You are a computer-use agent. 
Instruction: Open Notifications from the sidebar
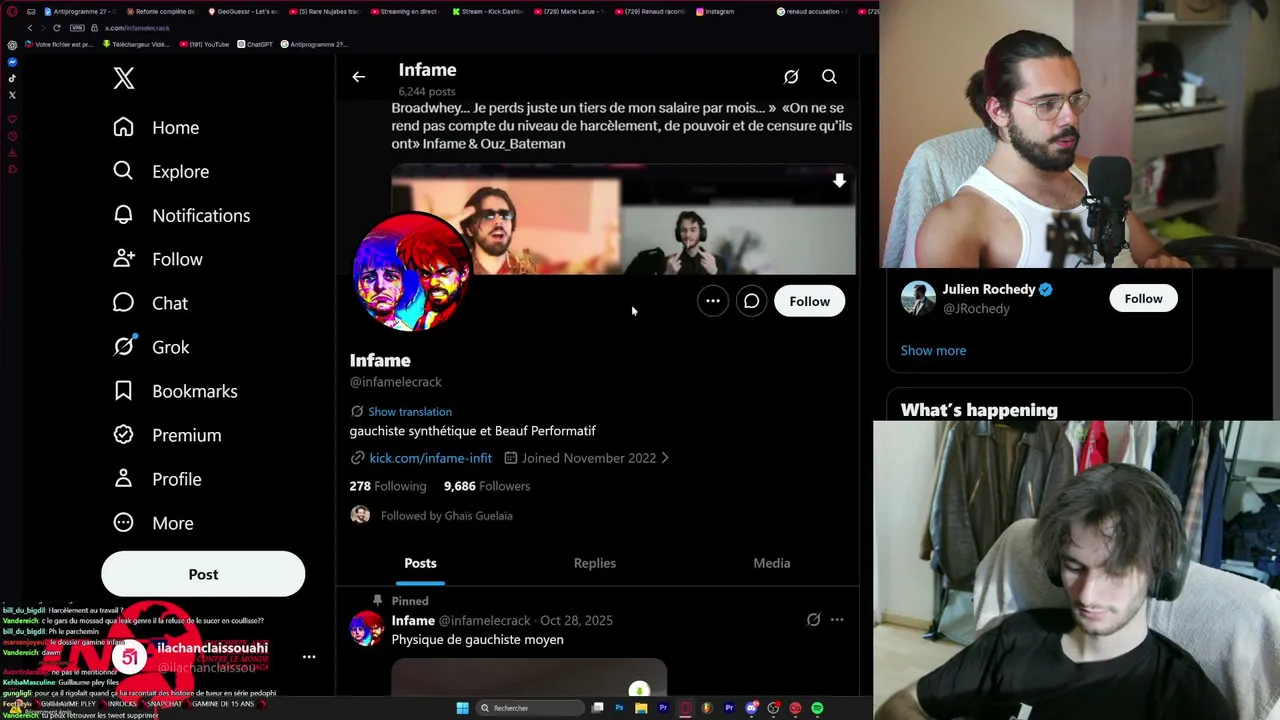pyautogui.click(x=181, y=215)
